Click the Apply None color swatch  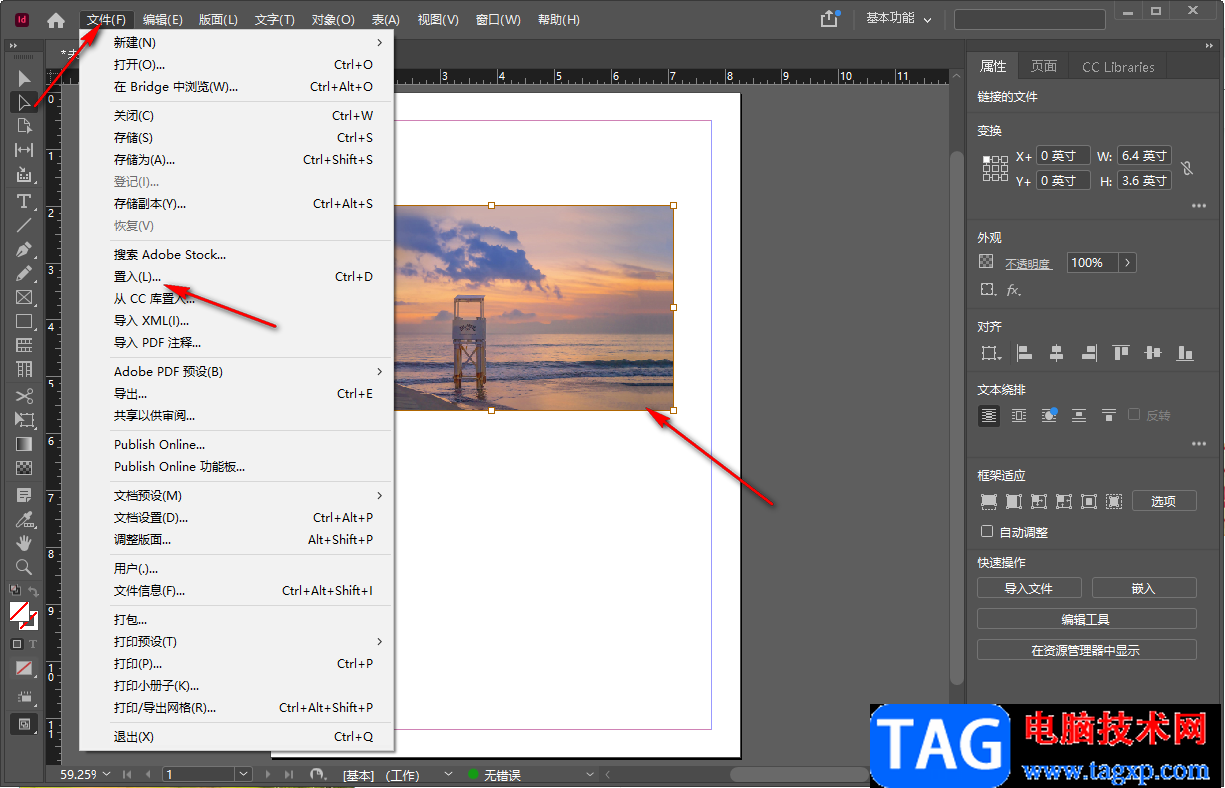click(x=24, y=668)
